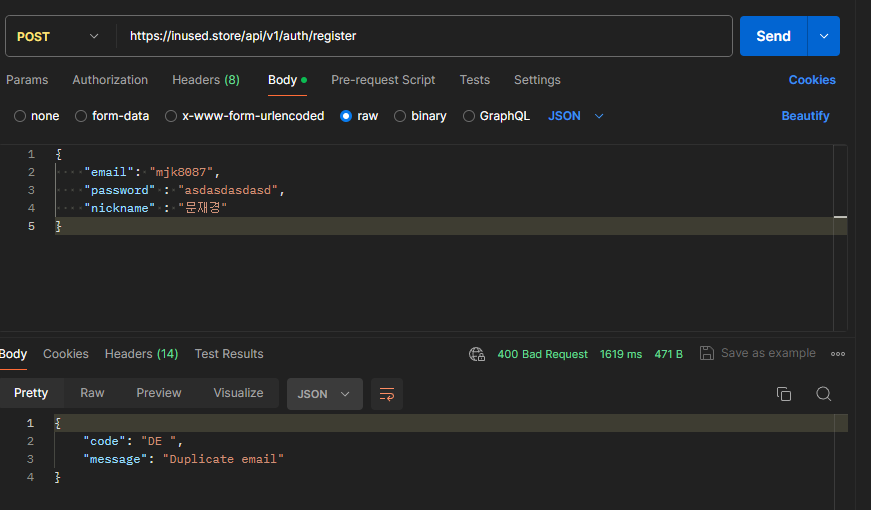Toggle word wrap in the response viewer

[x=387, y=394]
